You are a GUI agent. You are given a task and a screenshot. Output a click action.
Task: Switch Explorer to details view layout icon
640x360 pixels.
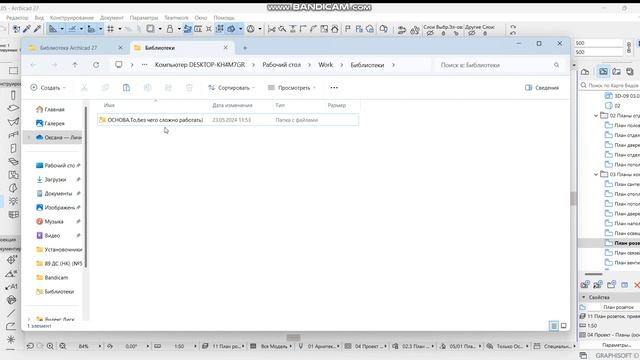pos(554,326)
